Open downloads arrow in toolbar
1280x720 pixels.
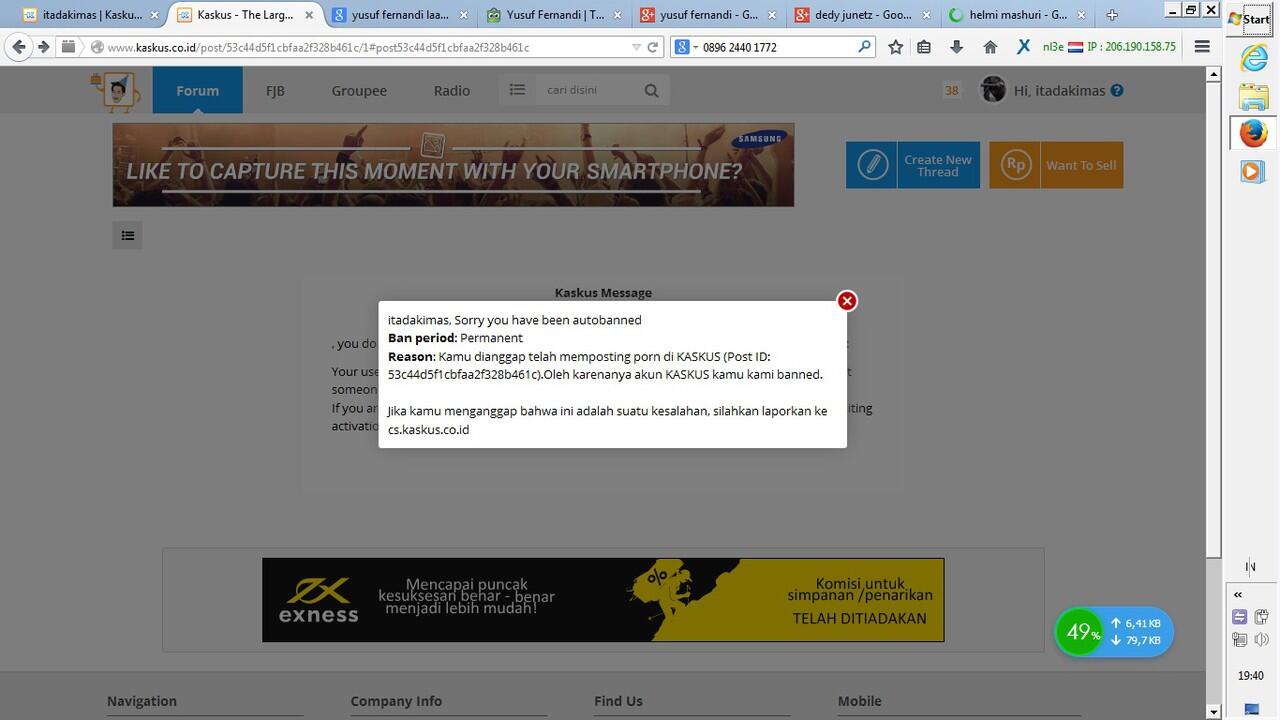957,47
